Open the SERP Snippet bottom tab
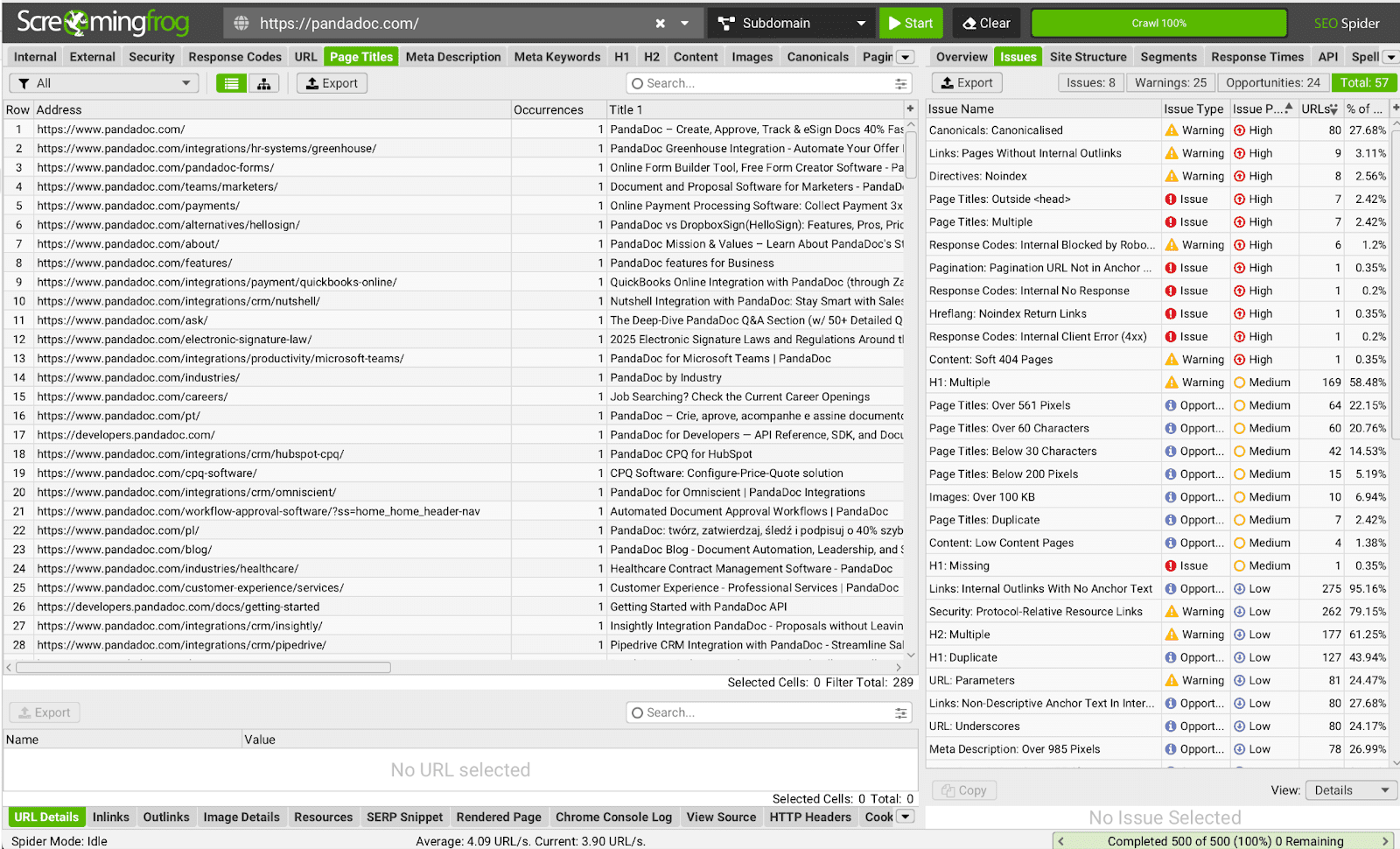This screenshot has width=1400, height=849. [x=404, y=817]
